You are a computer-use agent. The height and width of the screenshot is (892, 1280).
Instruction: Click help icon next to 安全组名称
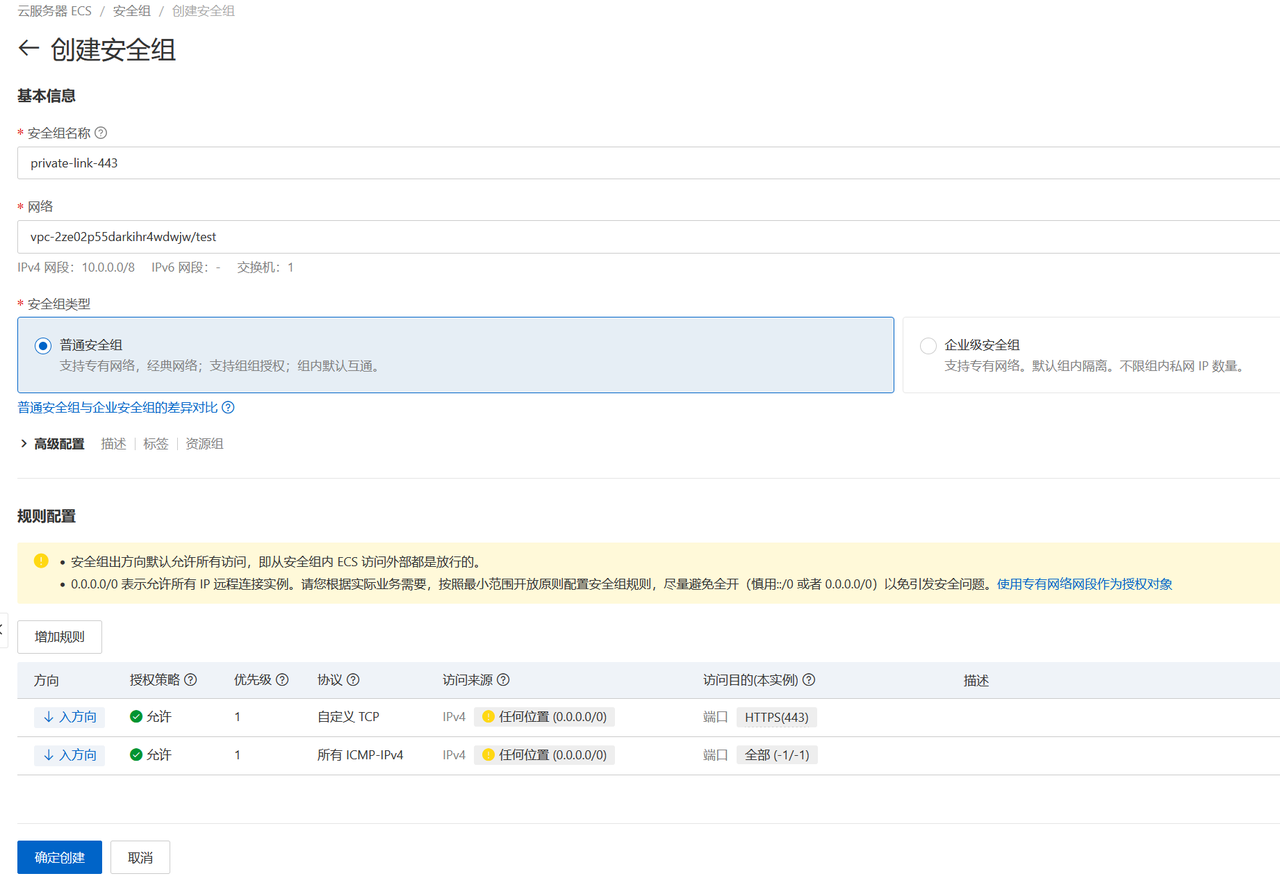tap(100, 133)
